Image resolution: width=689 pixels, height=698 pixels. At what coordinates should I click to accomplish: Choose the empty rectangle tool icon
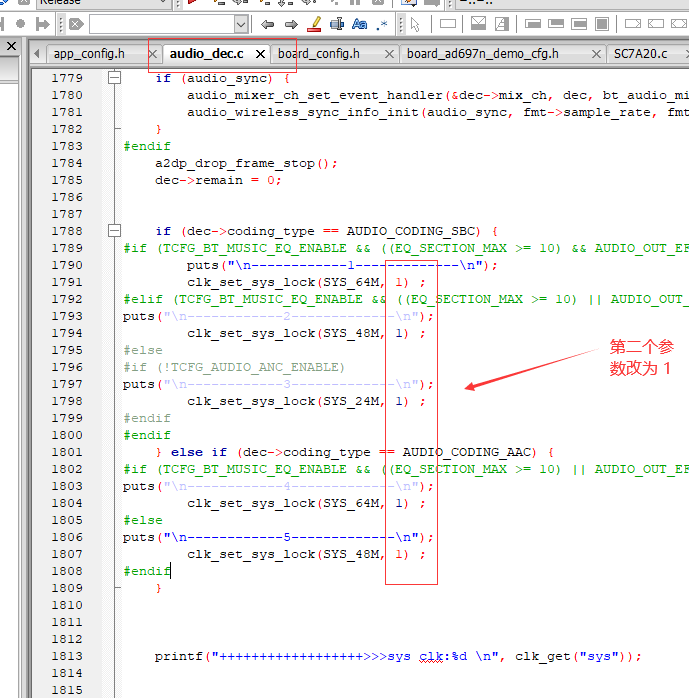(x=448, y=24)
